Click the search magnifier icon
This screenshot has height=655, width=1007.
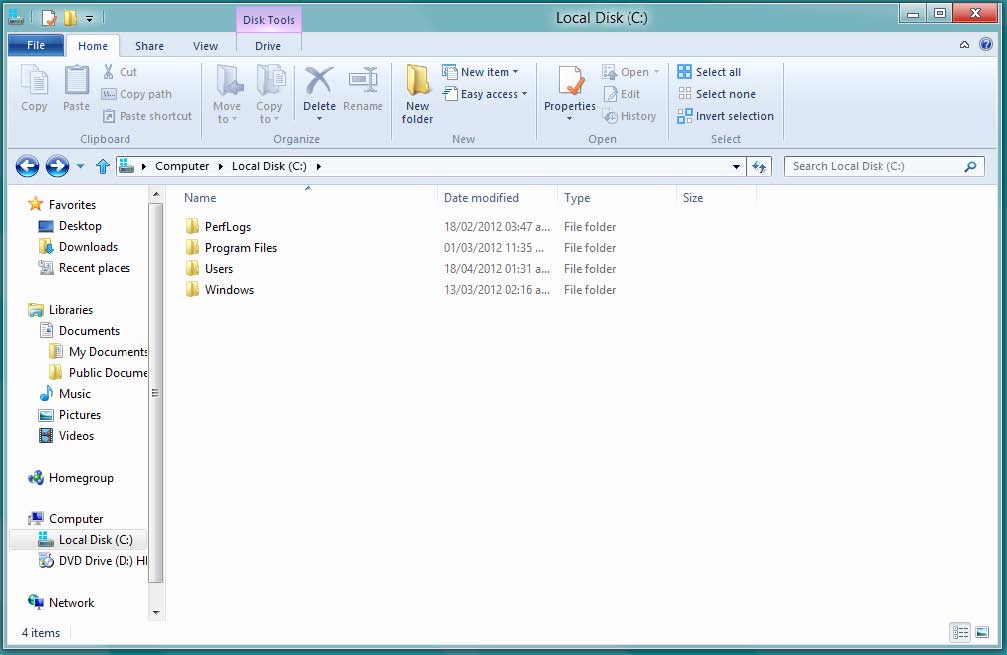(x=970, y=167)
